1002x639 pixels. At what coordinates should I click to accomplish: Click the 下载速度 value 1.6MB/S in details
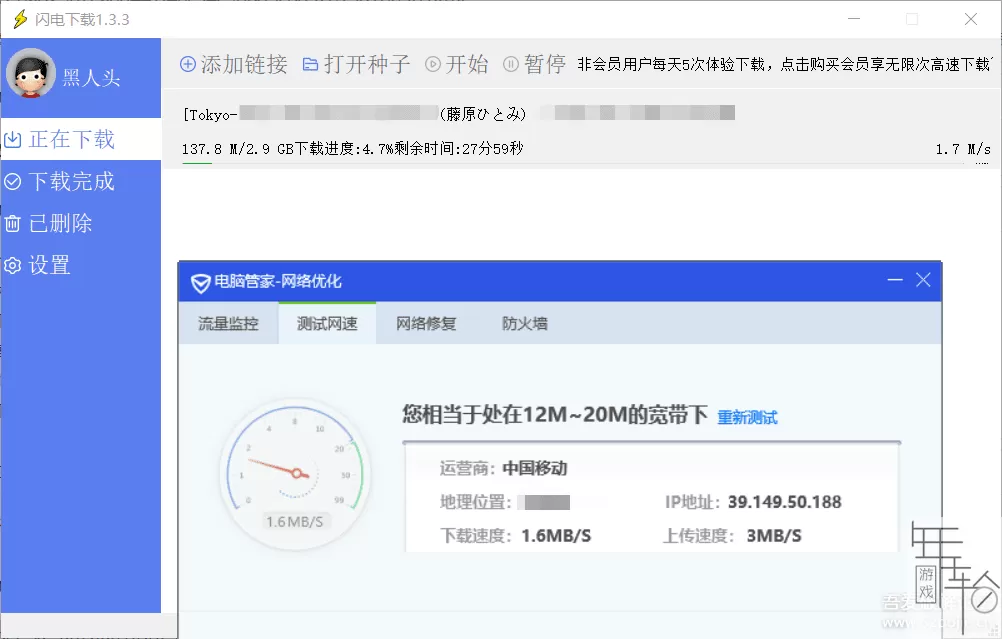tap(556, 535)
